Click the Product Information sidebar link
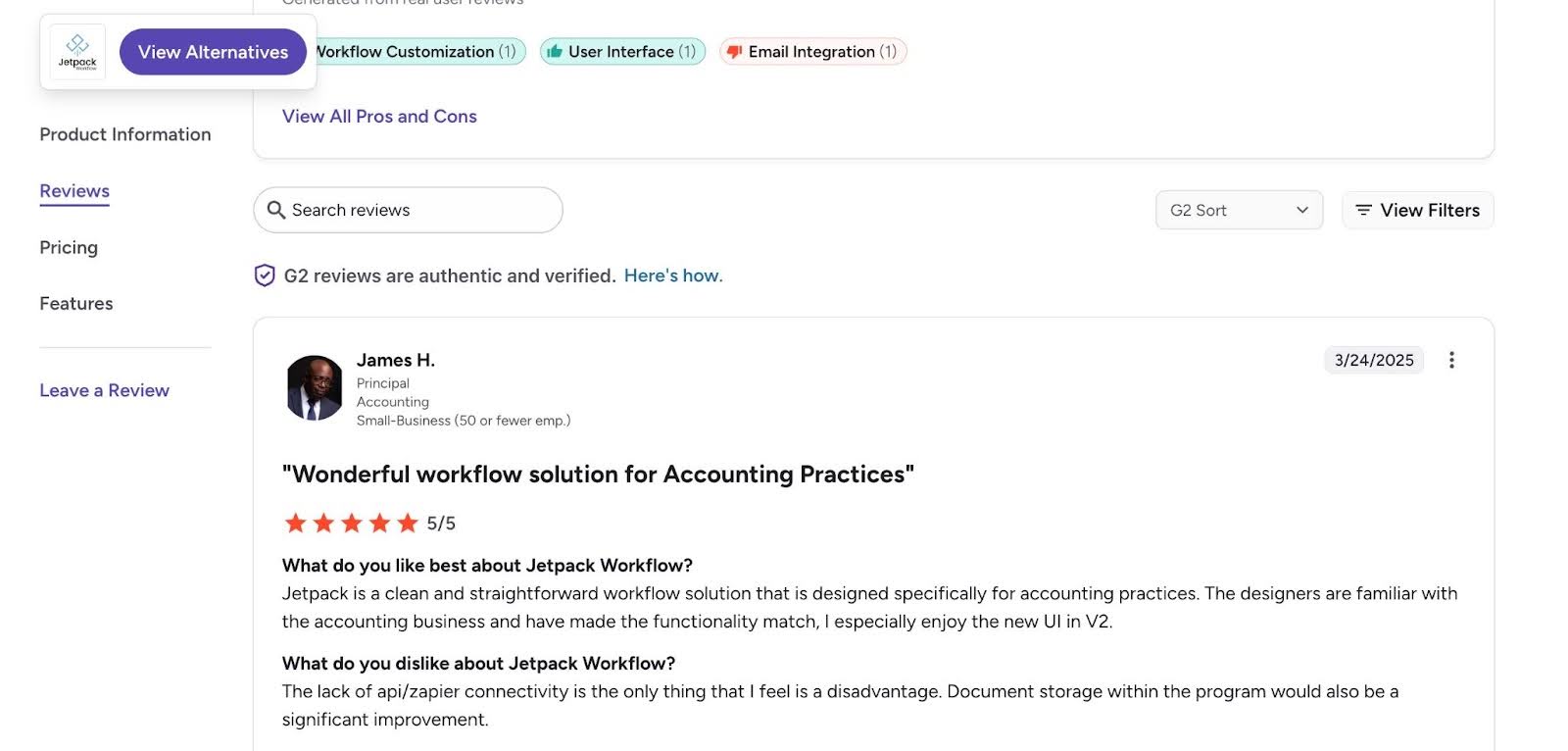This screenshot has width=1568, height=751. (124, 134)
